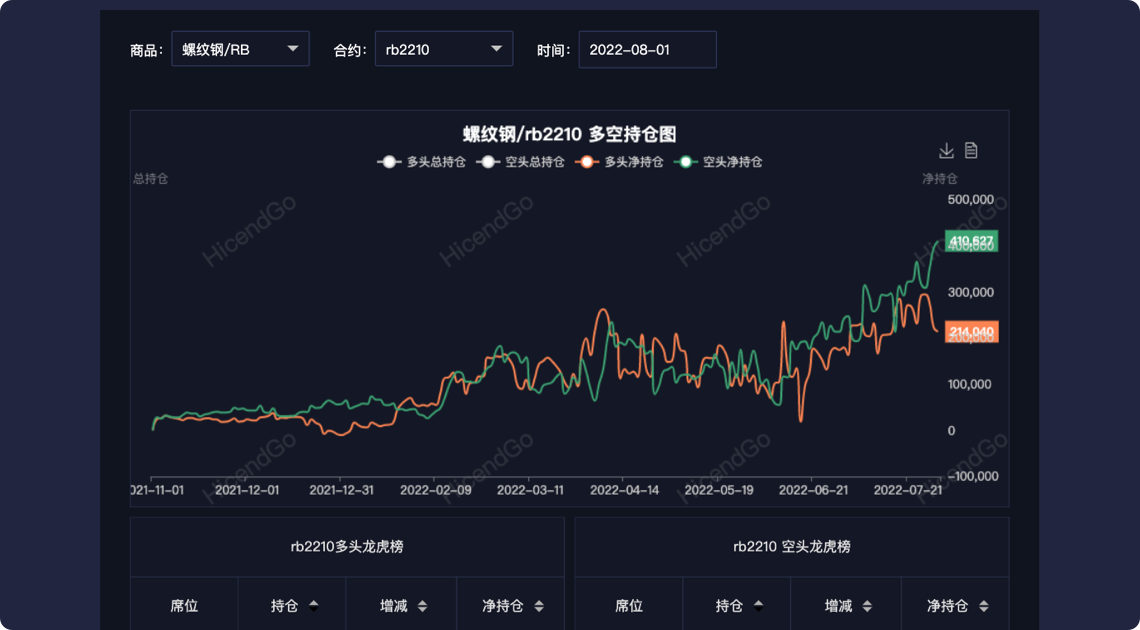Hide the green 空头净持仓 series
Viewport: 1140px width, 630px height.
point(717,162)
